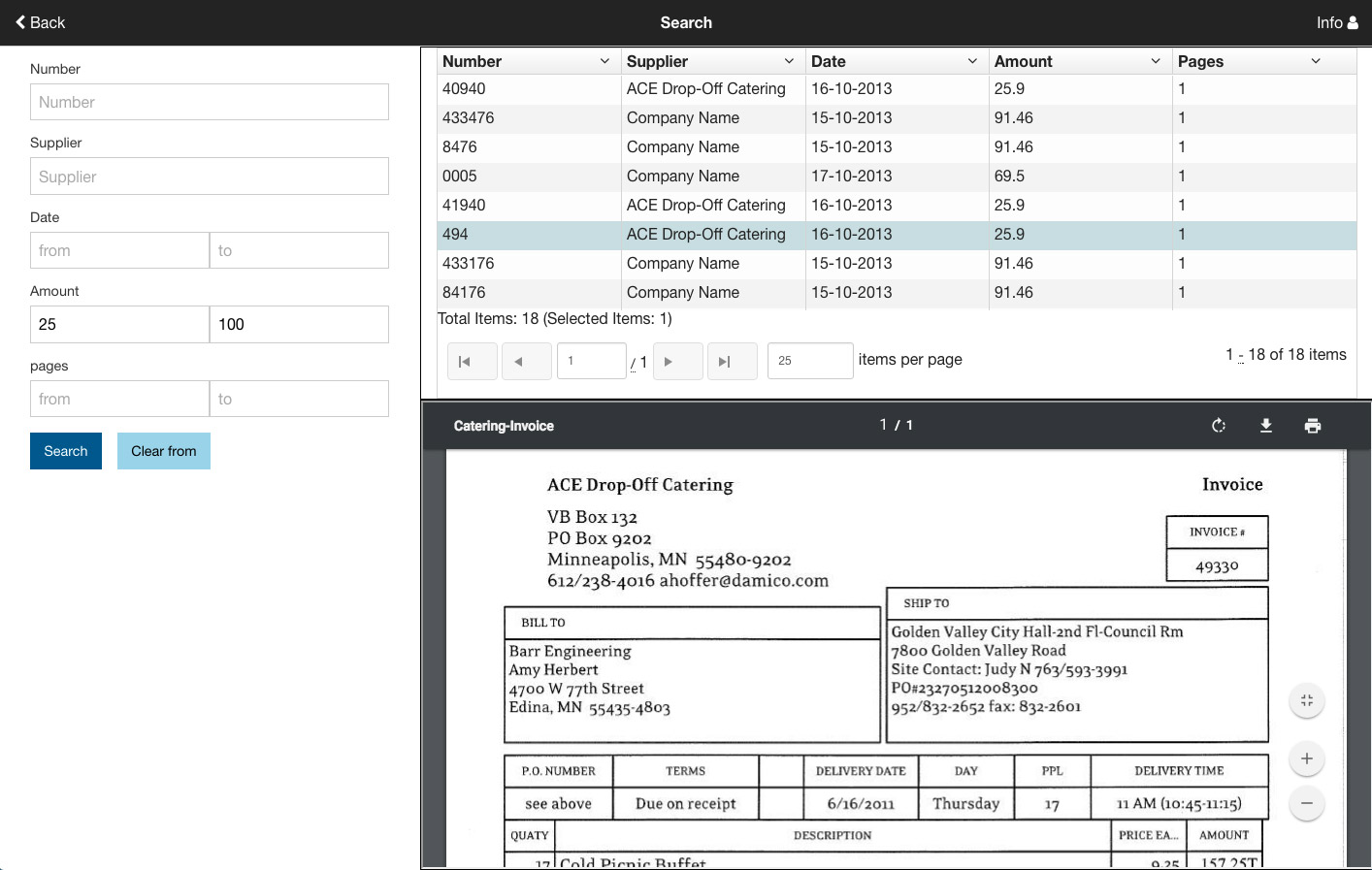Zoom in the PDF viewer

pyautogui.click(x=1307, y=758)
